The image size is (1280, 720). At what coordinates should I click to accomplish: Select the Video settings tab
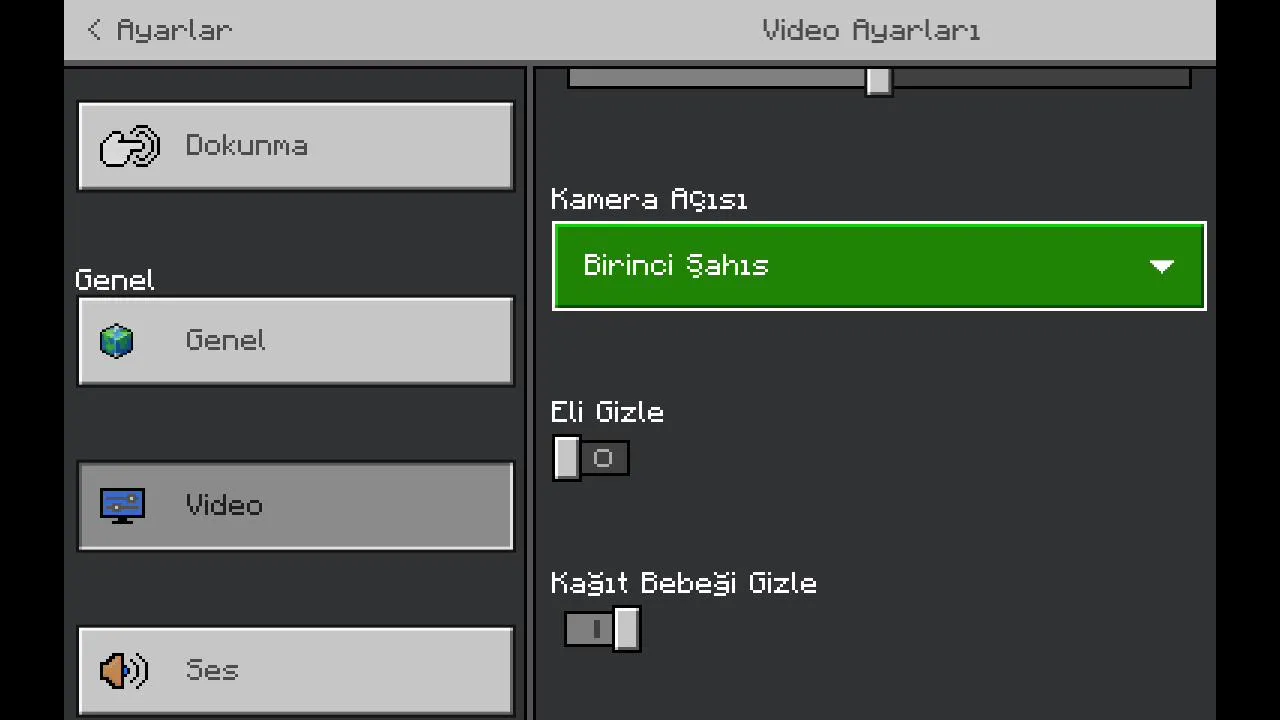296,505
